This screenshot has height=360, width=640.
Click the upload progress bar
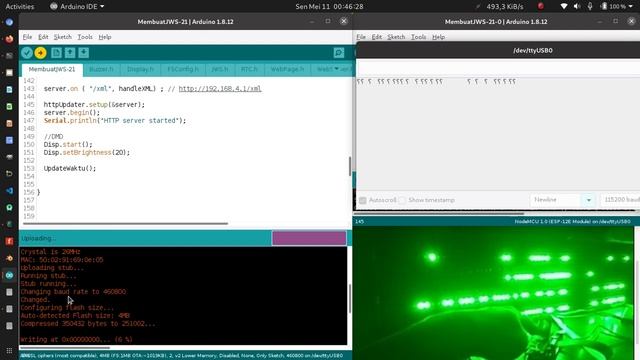(309, 238)
